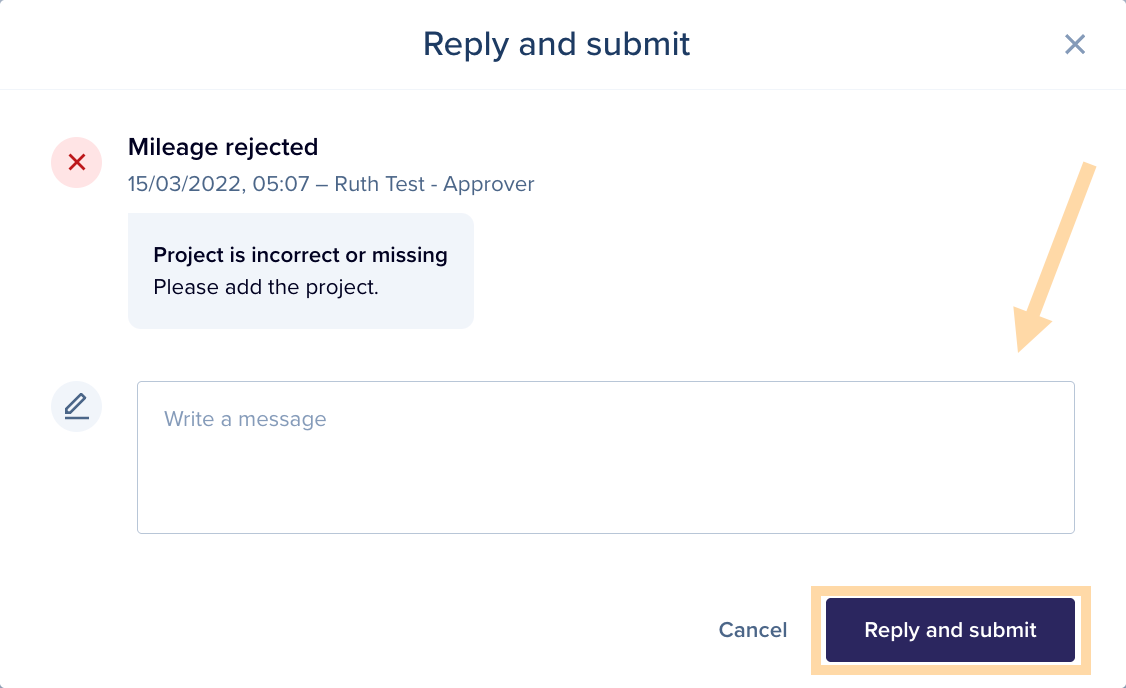Click the dialog title Reply and submit
This screenshot has height=688, width=1126.
coord(556,44)
